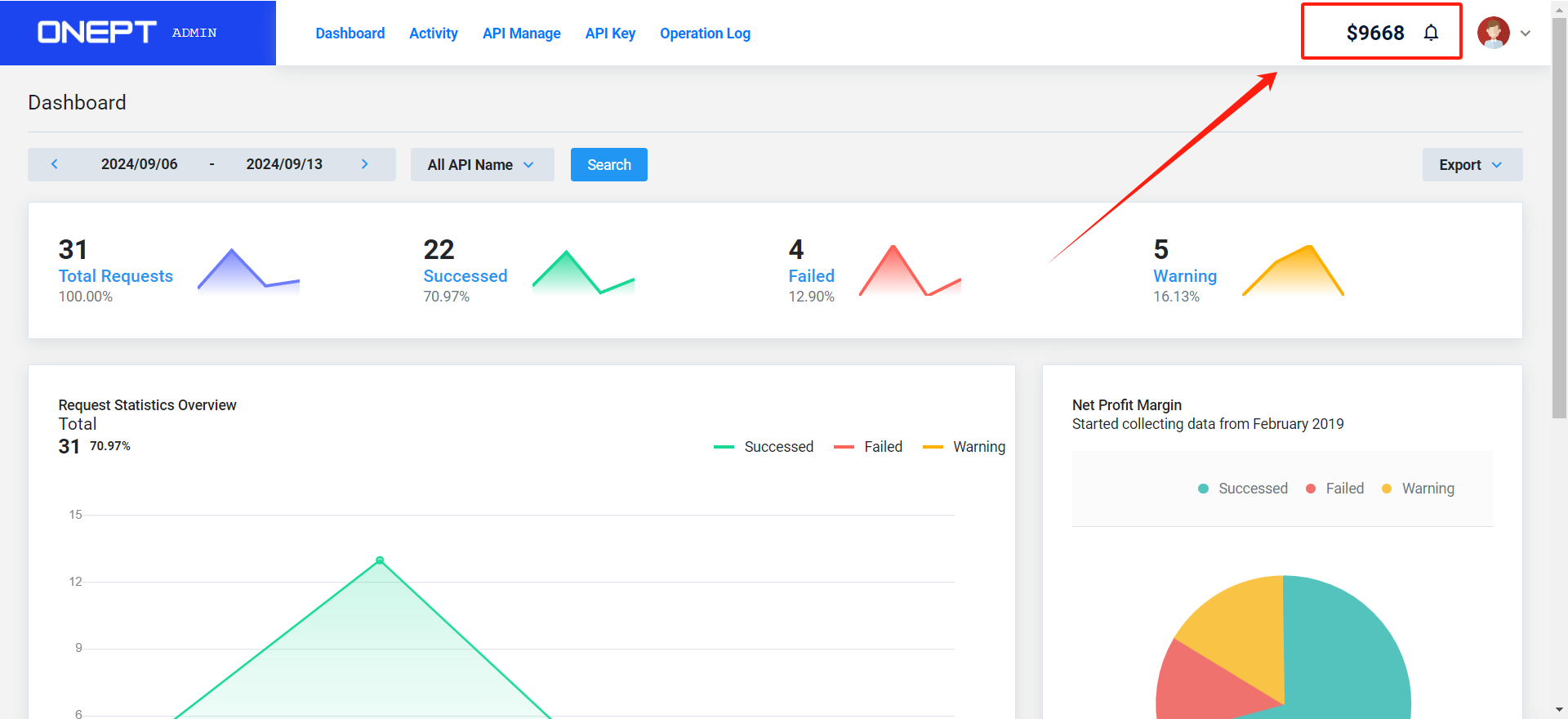Click the Total Requests stat label
Image resolution: width=1568 pixels, height=719 pixels.
(x=116, y=276)
